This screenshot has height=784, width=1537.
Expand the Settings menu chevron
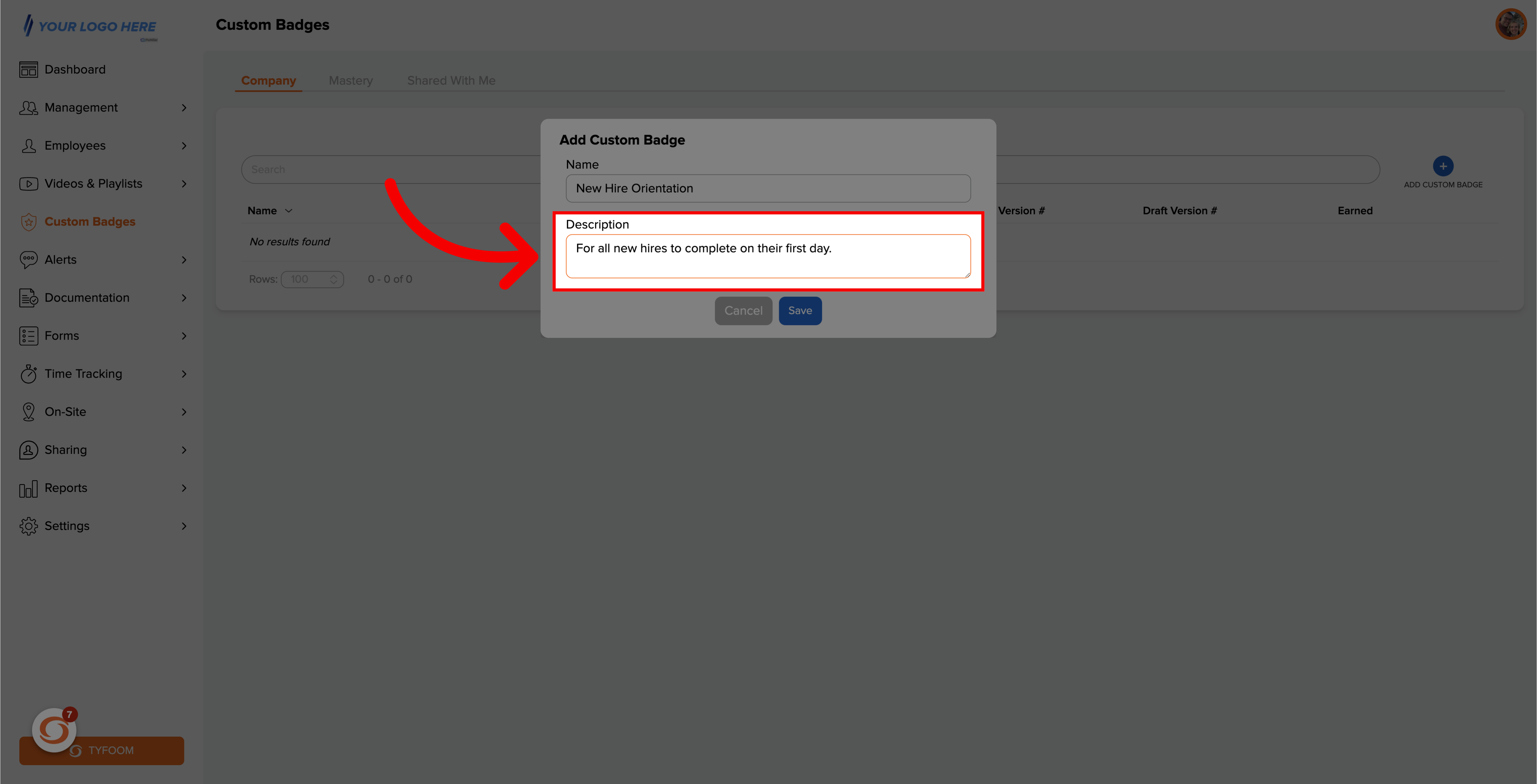click(x=184, y=526)
